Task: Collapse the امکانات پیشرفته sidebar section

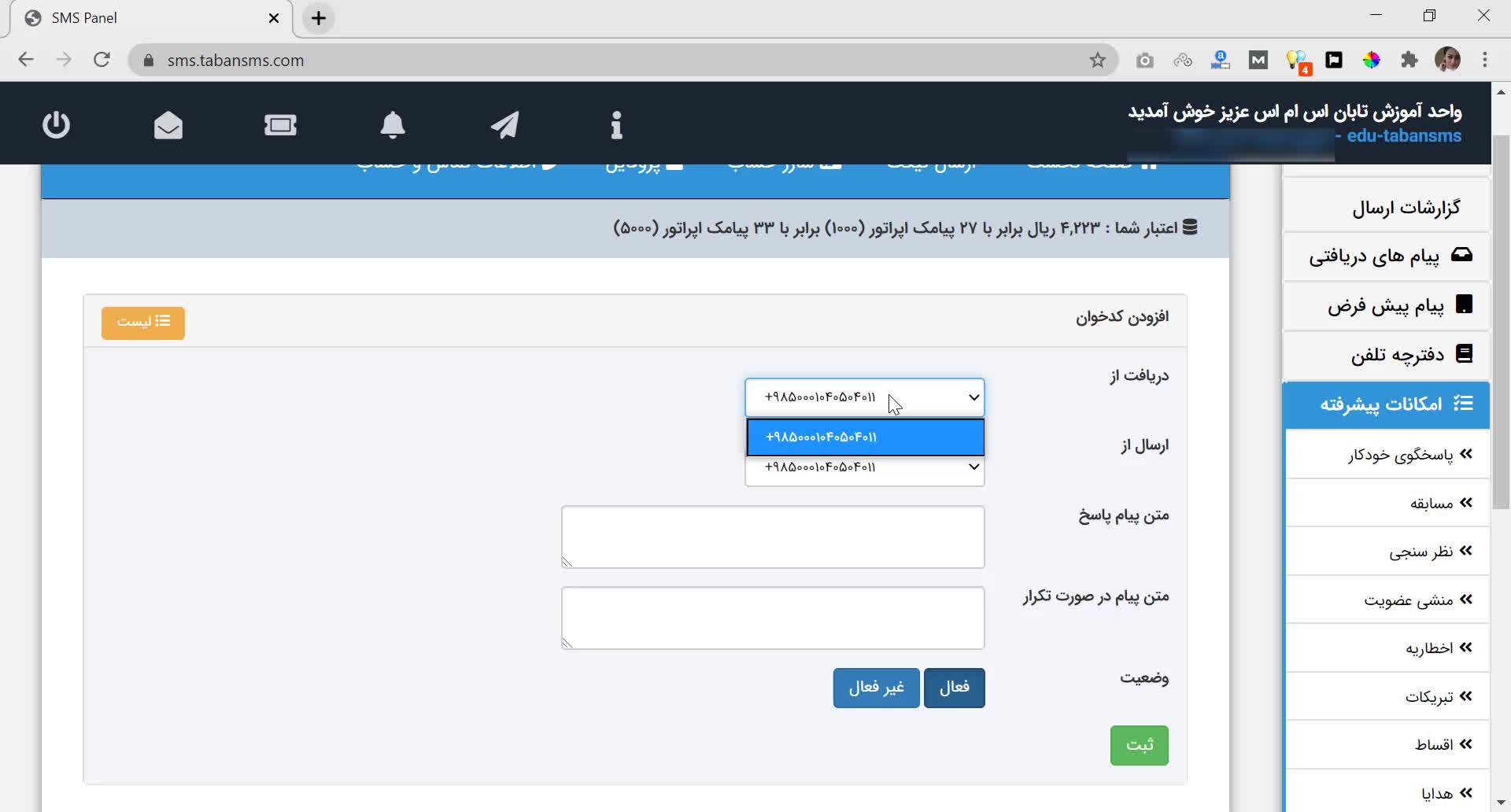Action: pos(1387,404)
